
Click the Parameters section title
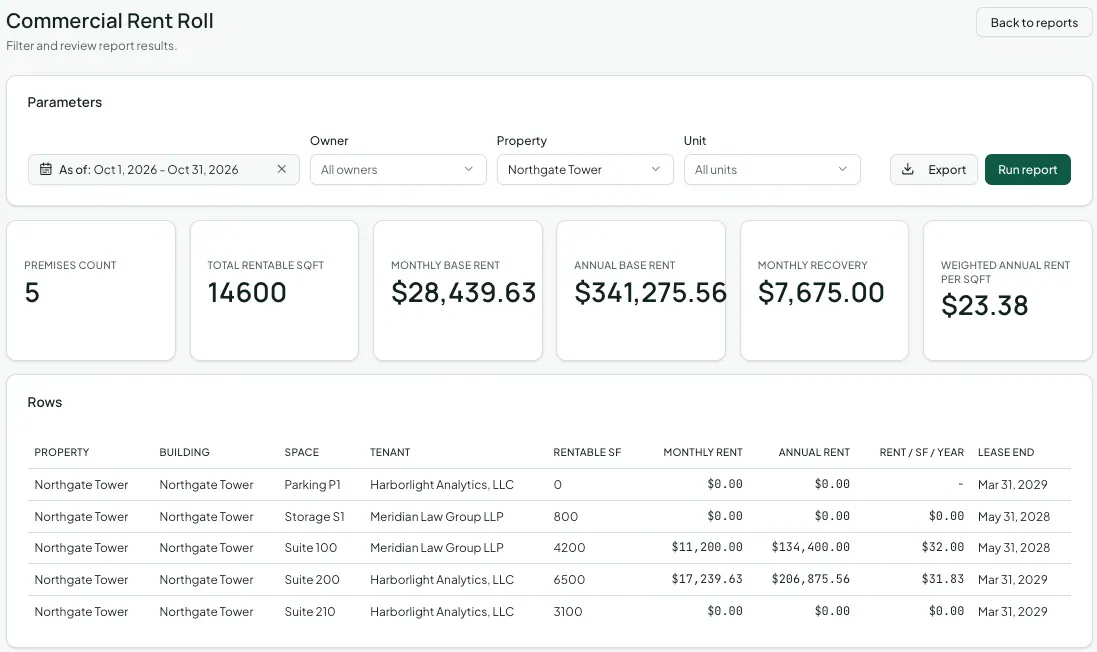point(64,102)
